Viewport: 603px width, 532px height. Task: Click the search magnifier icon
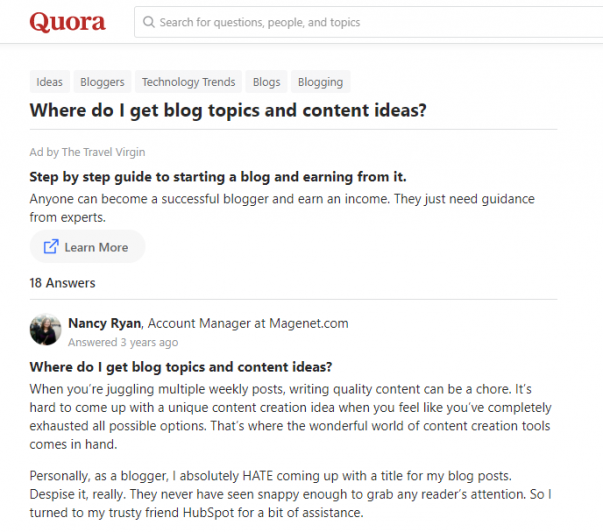[x=149, y=22]
